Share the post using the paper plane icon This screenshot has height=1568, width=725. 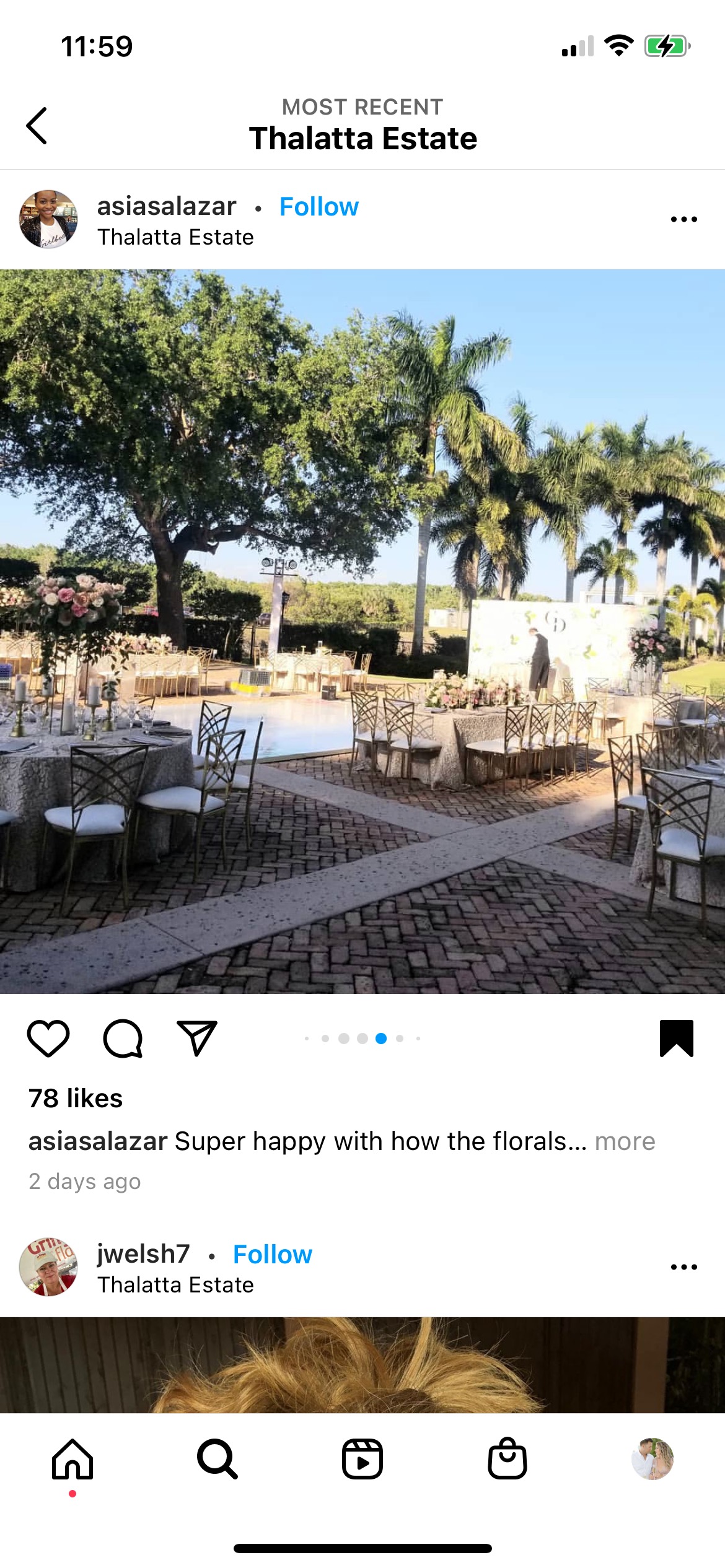pos(197,1038)
